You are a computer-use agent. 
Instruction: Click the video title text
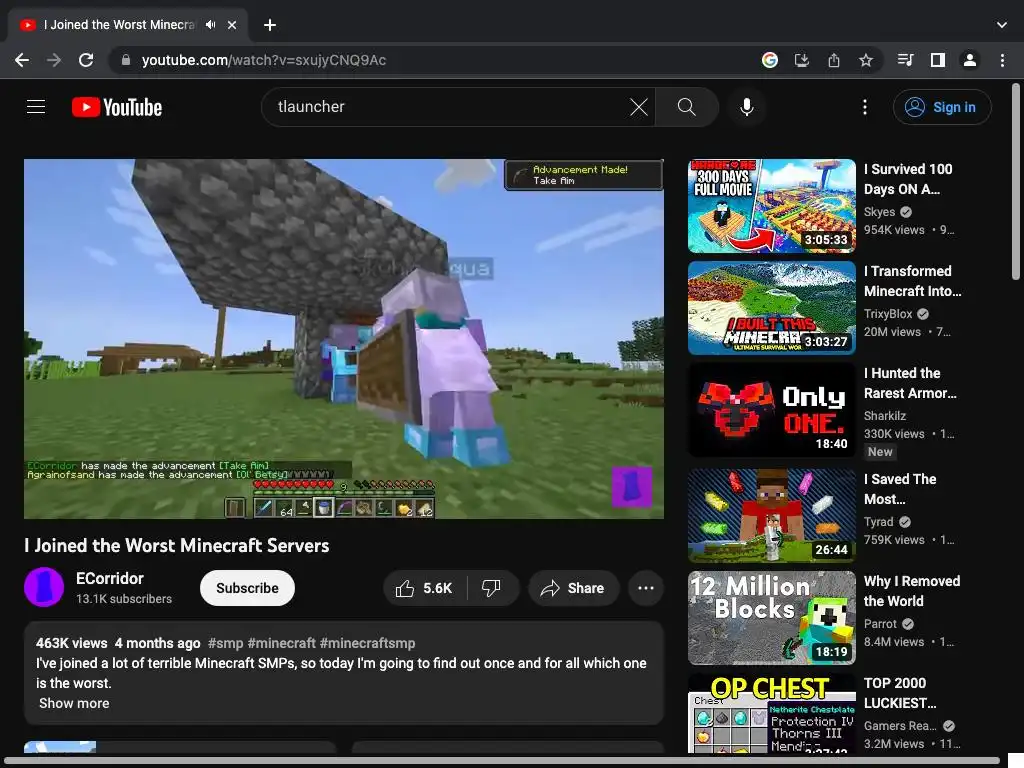tap(176, 545)
